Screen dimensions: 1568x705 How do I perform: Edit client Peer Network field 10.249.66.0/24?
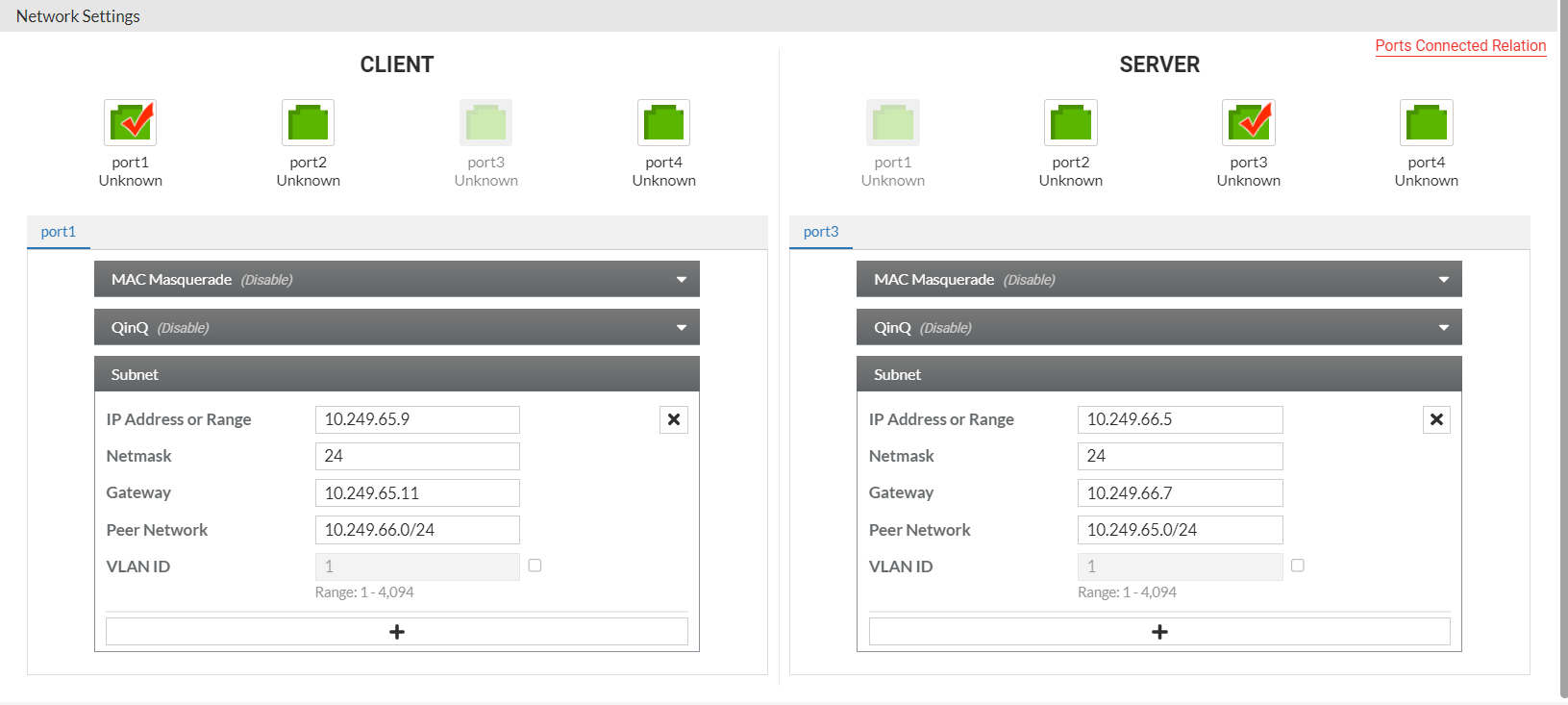click(x=417, y=530)
